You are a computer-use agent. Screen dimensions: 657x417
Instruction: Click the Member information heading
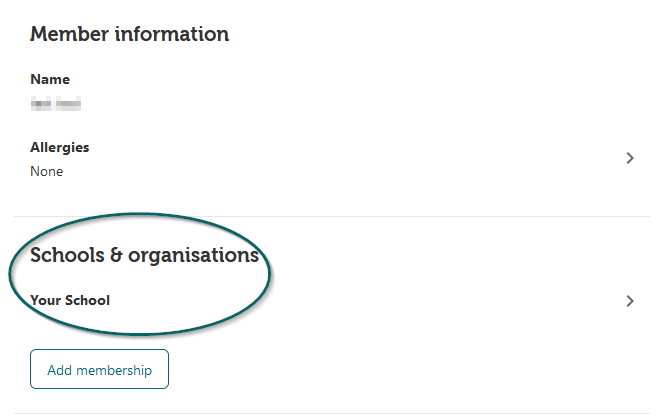pos(129,34)
